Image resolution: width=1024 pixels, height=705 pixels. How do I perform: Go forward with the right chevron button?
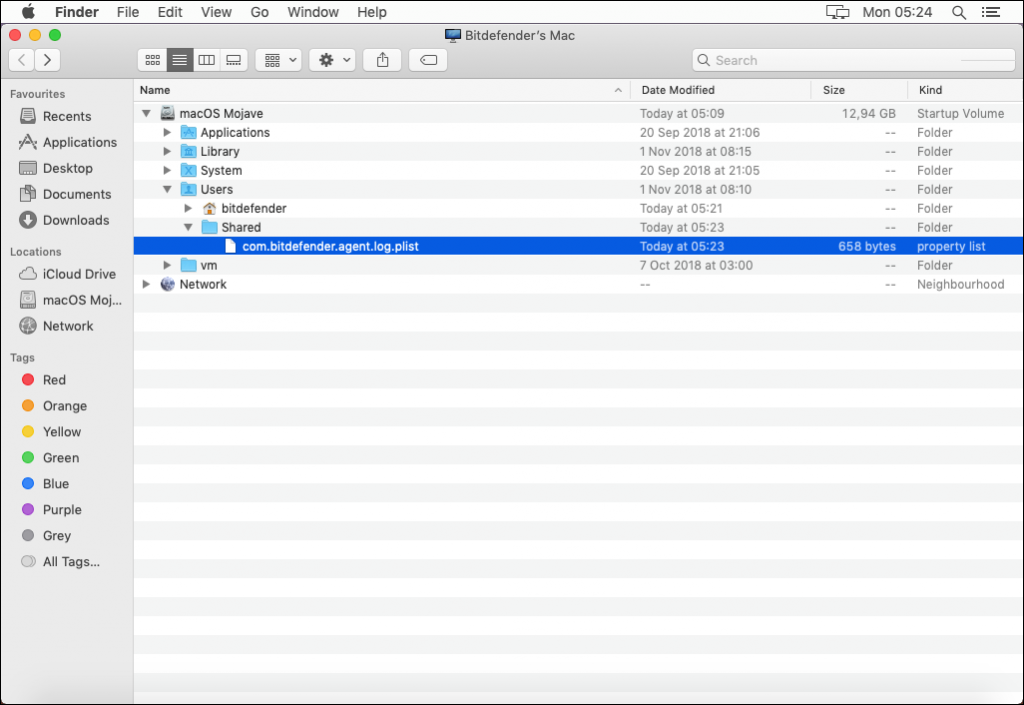(x=47, y=60)
